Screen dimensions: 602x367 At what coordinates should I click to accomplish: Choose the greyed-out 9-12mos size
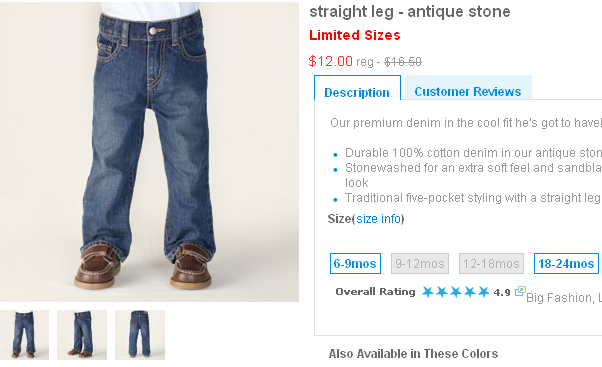(x=420, y=263)
